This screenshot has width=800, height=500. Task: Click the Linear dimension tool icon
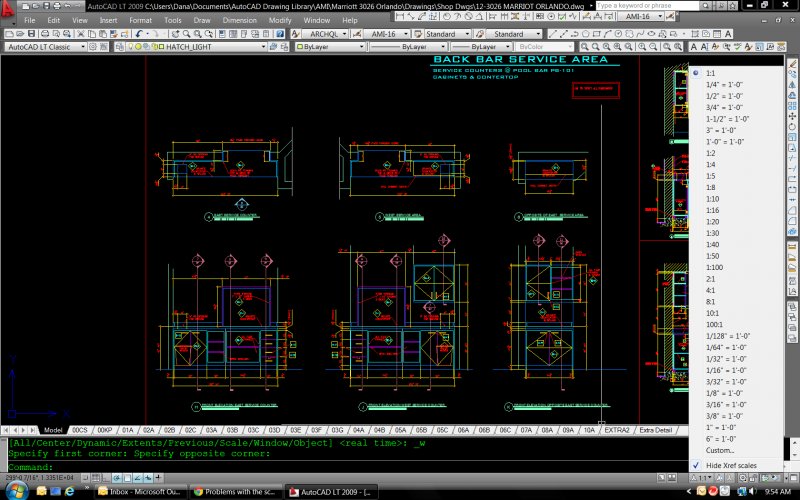pyautogui.click(x=399, y=16)
